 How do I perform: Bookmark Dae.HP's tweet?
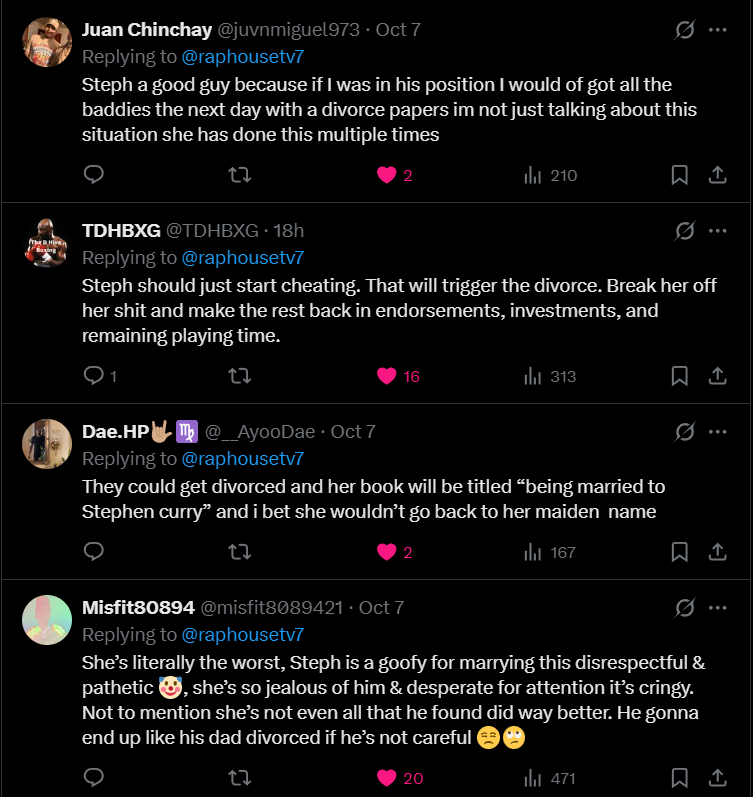pos(679,552)
